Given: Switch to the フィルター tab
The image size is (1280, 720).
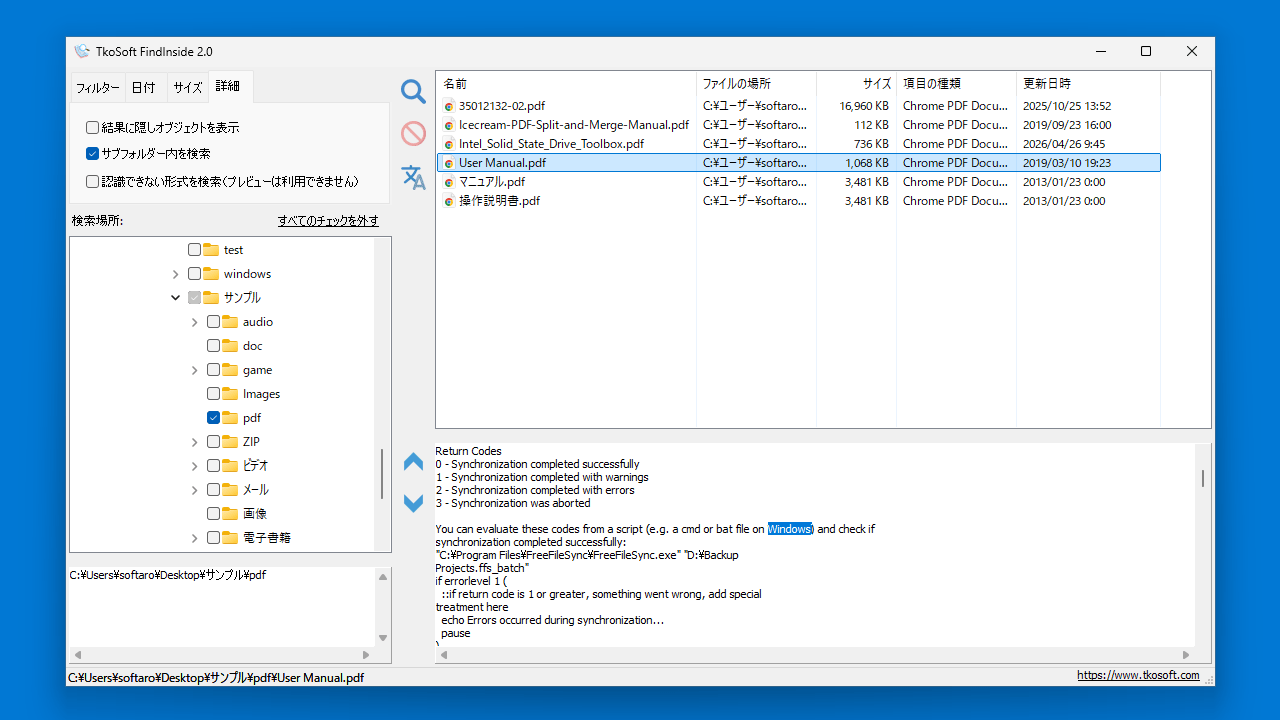Looking at the screenshot, I should [x=97, y=88].
